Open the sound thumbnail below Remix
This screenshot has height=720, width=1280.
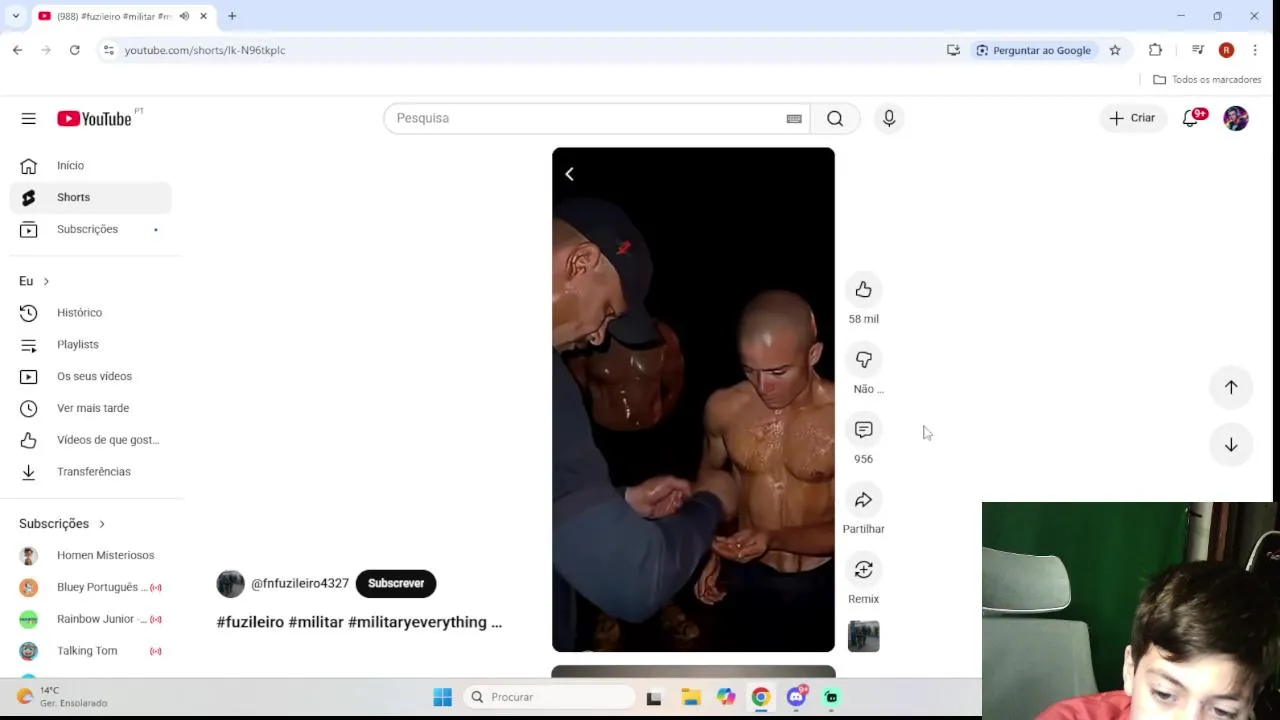click(x=863, y=636)
